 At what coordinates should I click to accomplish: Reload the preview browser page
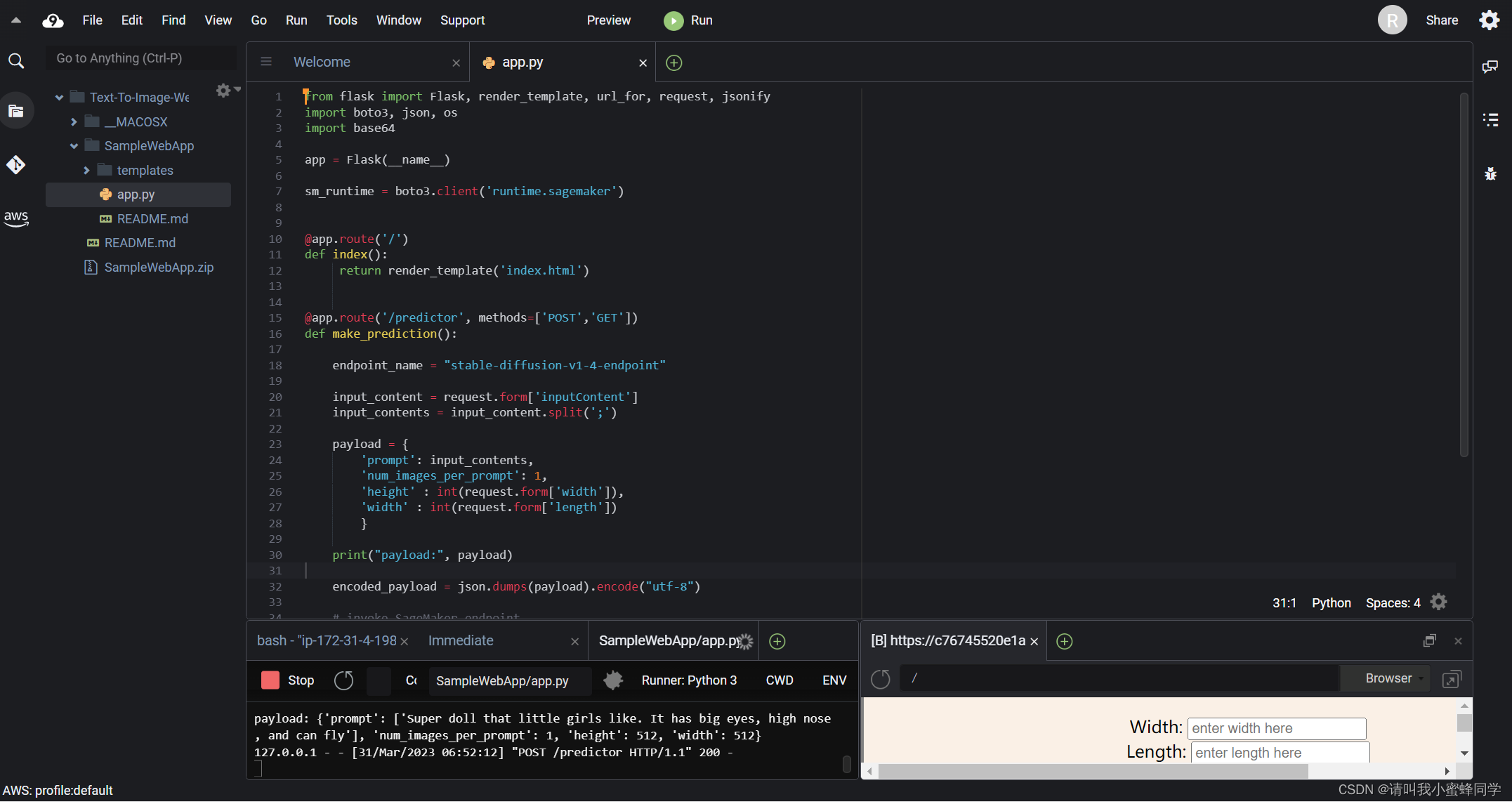tap(880, 679)
